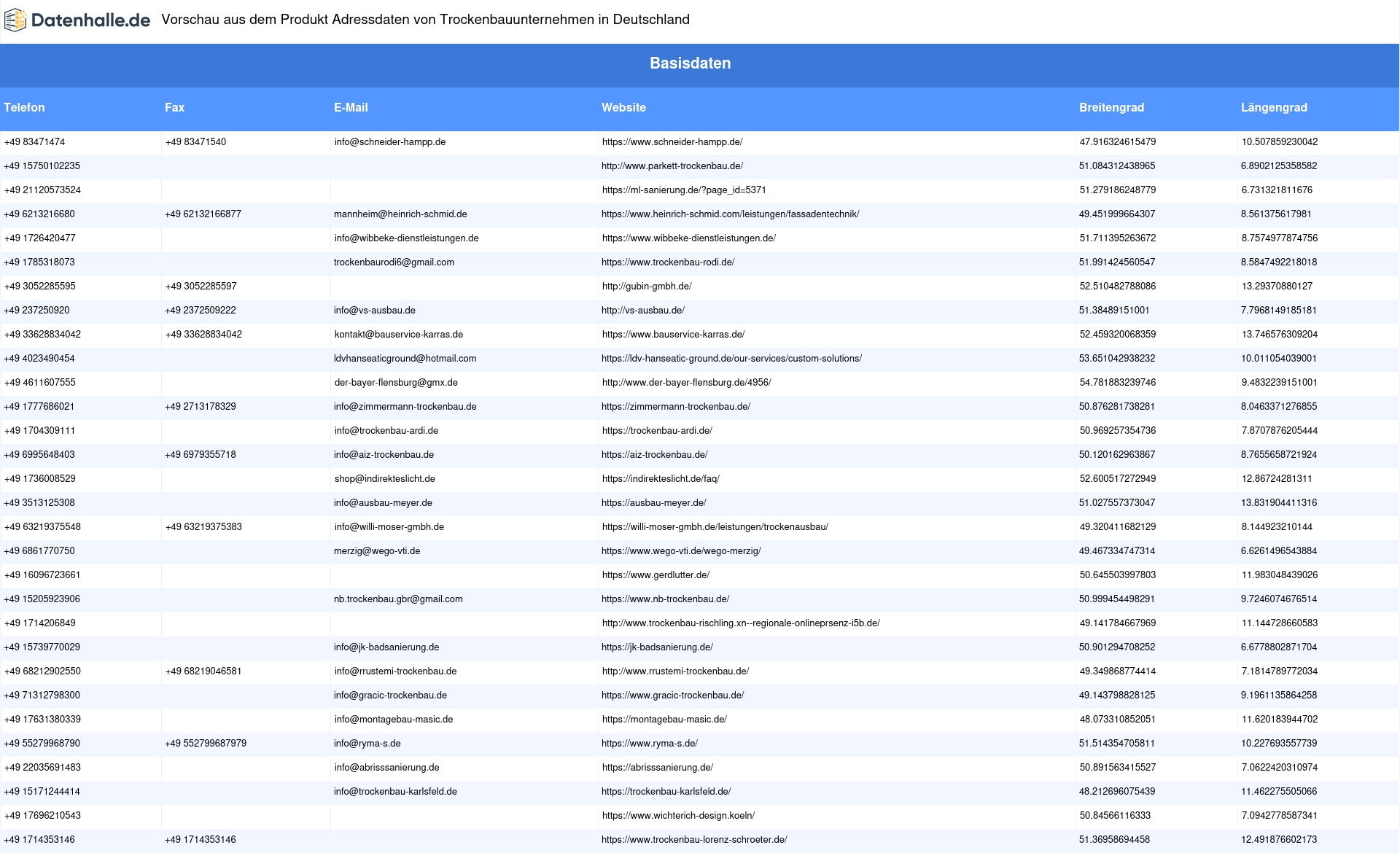Select email shop@indirekteslicht.de
This screenshot has height=853, width=1400.
pos(384,479)
